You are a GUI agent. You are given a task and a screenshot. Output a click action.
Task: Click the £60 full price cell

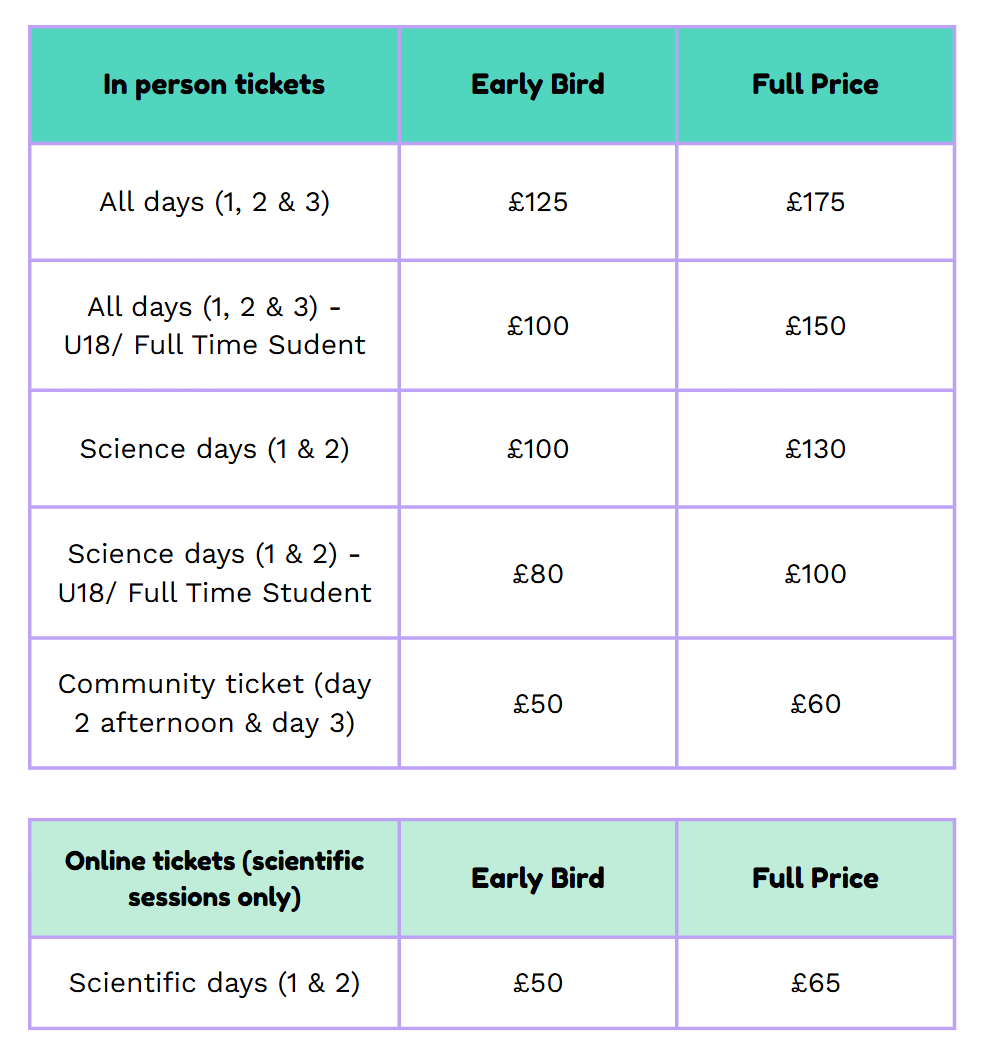pos(815,703)
